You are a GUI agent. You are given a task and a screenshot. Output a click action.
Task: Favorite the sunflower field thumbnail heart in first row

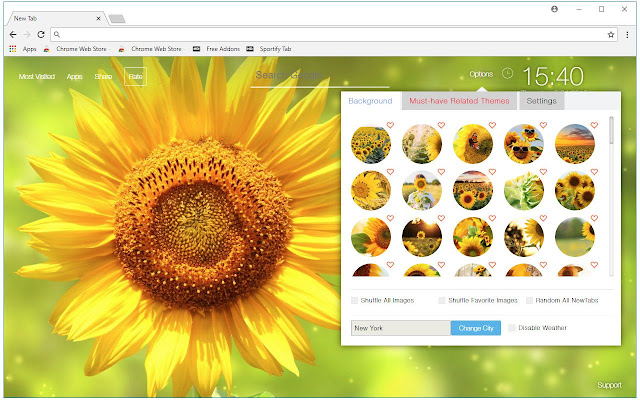coord(390,125)
